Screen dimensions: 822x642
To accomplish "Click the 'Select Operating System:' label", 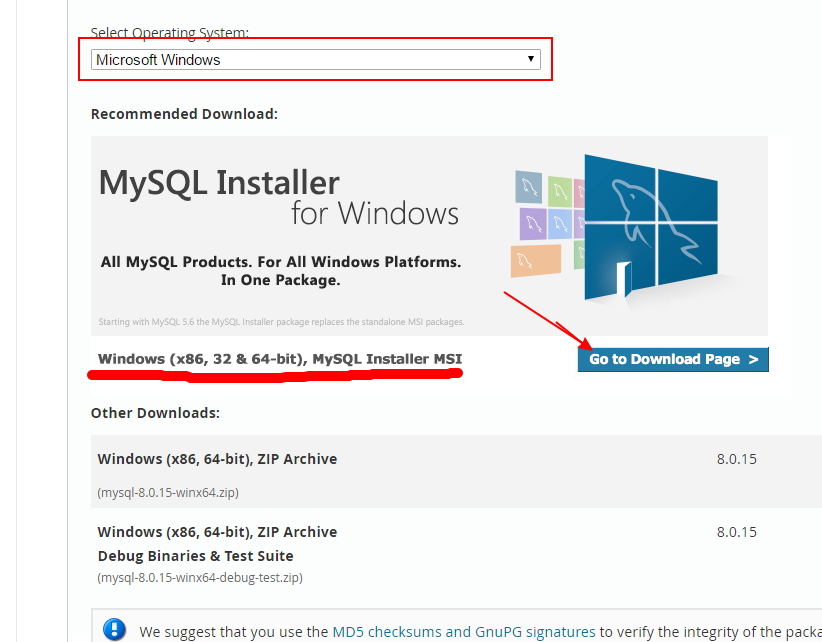I will 169,32.
